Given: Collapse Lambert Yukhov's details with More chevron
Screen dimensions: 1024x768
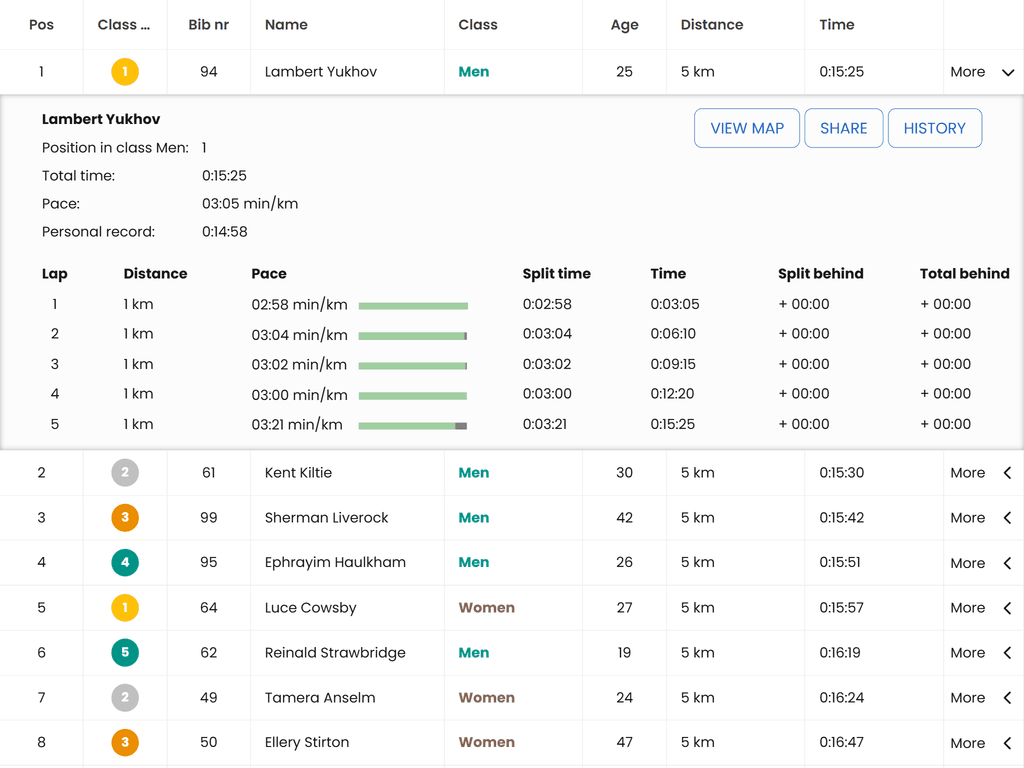Looking at the screenshot, I should [x=1007, y=72].
